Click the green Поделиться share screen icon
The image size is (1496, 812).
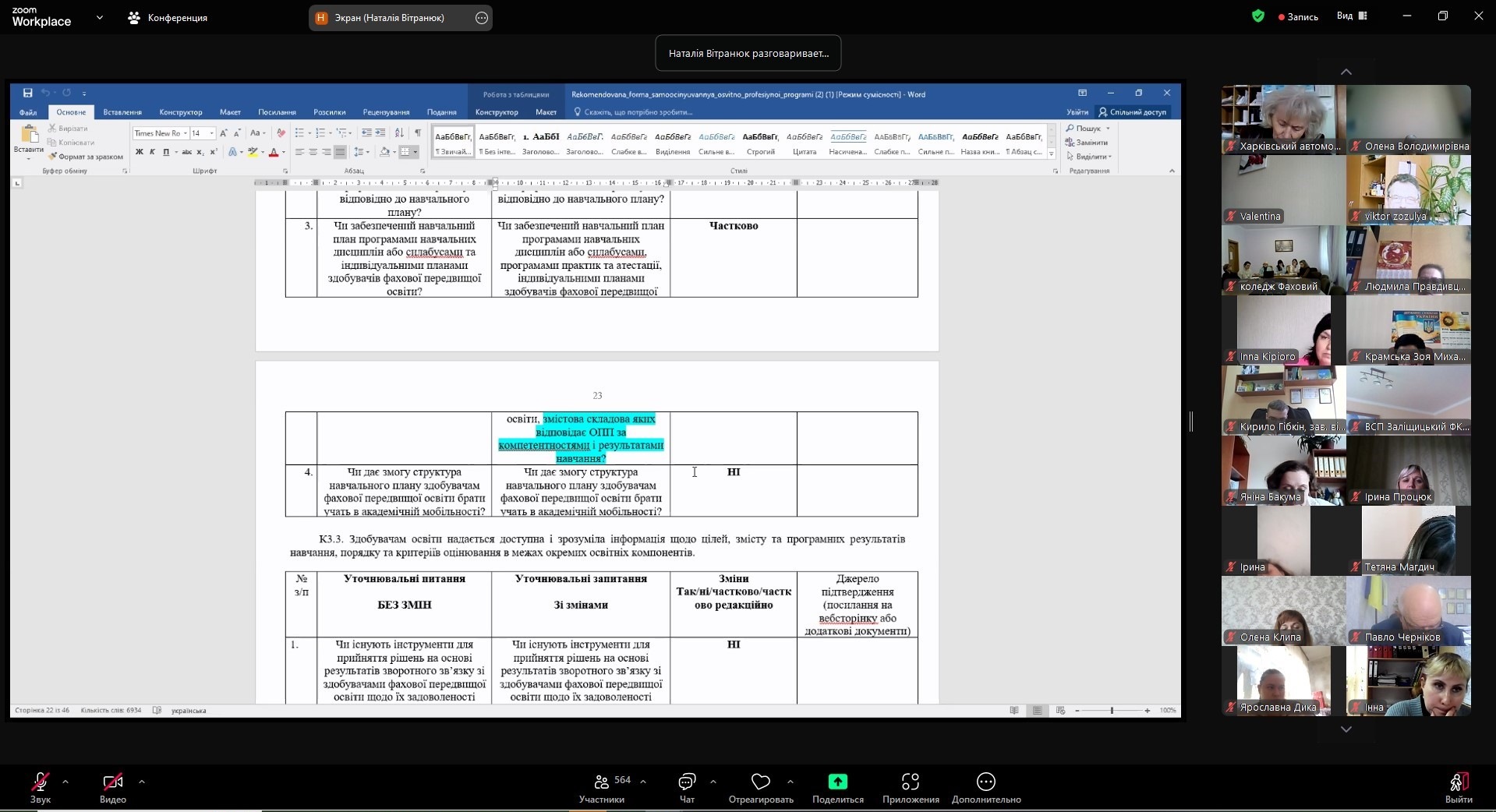[x=837, y=782]
